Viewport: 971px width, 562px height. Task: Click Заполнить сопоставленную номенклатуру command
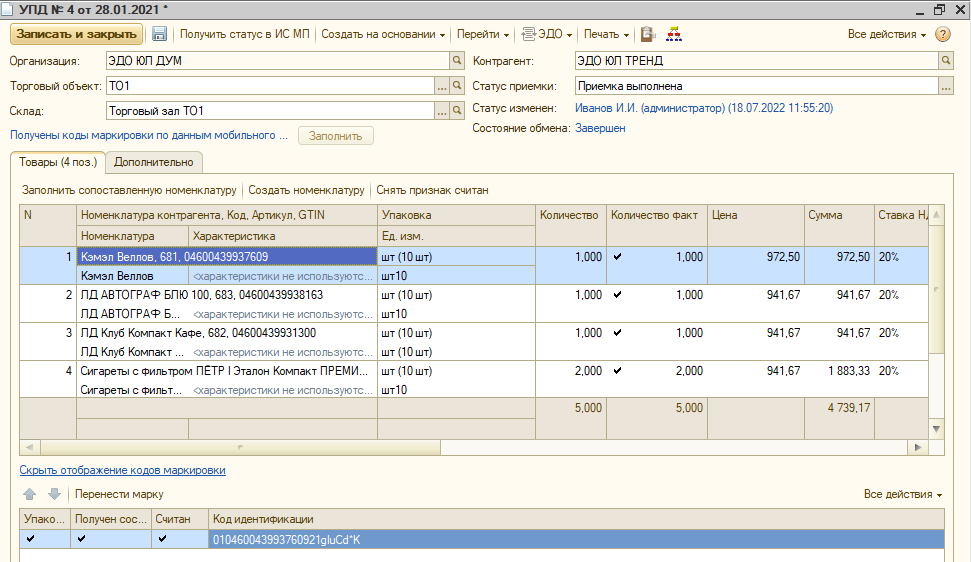(x=129, y=190)
